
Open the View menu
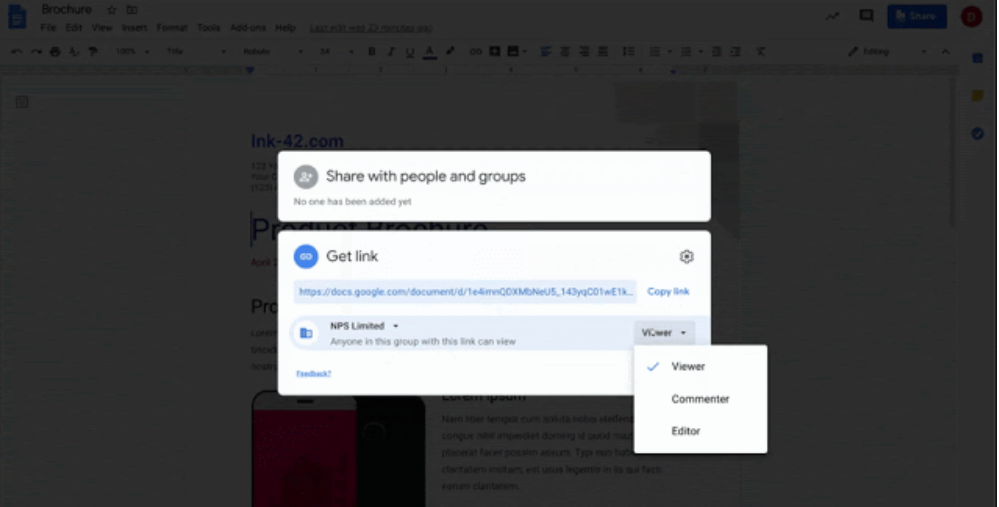[x=102, y=28]
